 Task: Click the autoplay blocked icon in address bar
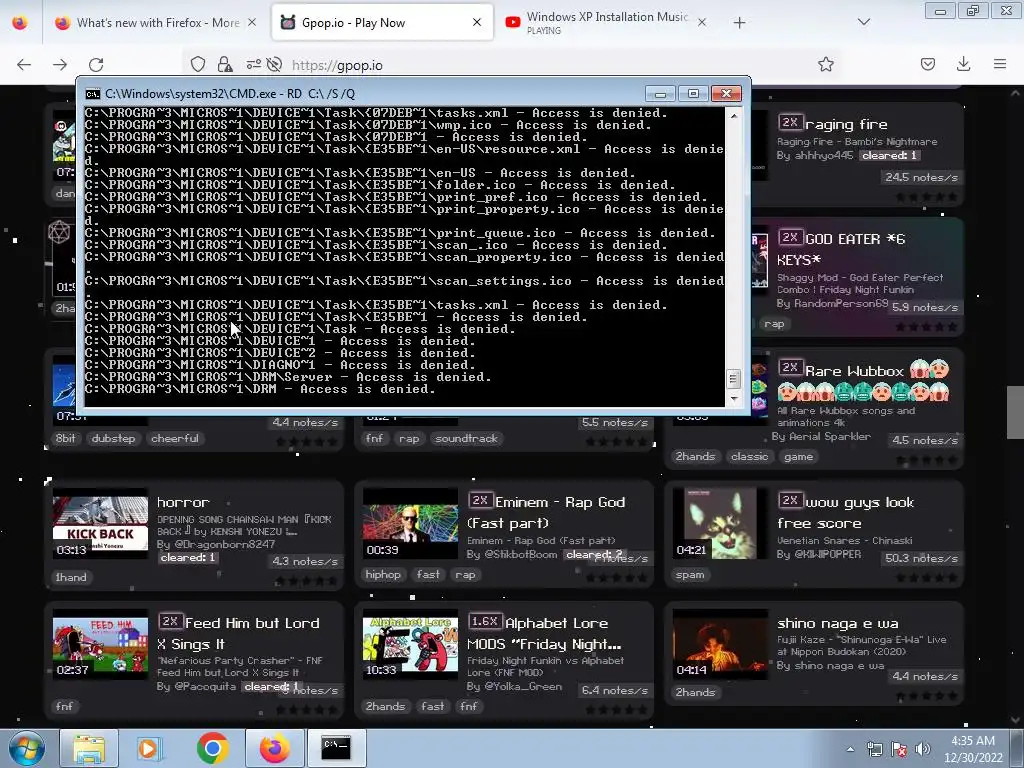coord(275,65)
